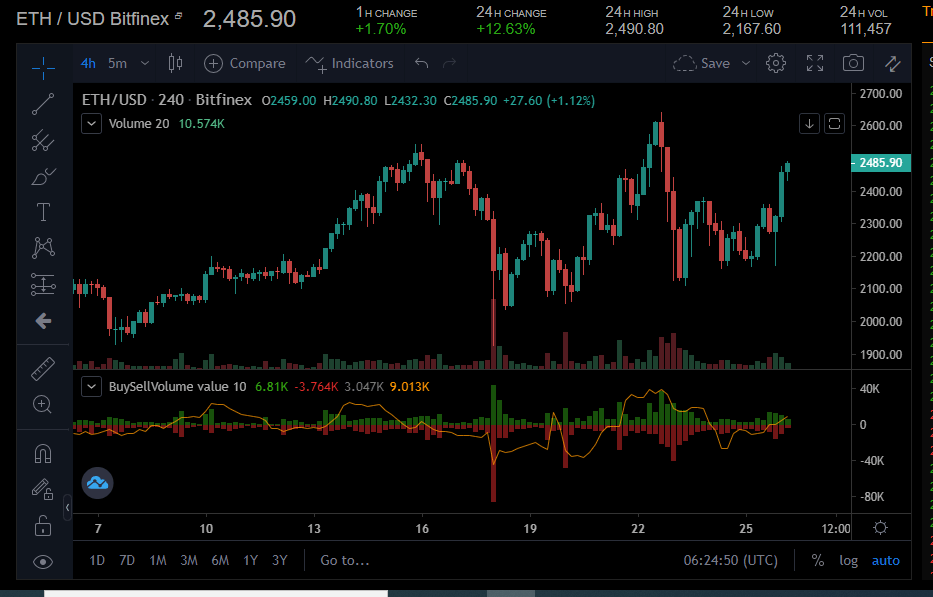Open the candlestick chart style selector
The image size is (933, 597).
tap(175, 63)
